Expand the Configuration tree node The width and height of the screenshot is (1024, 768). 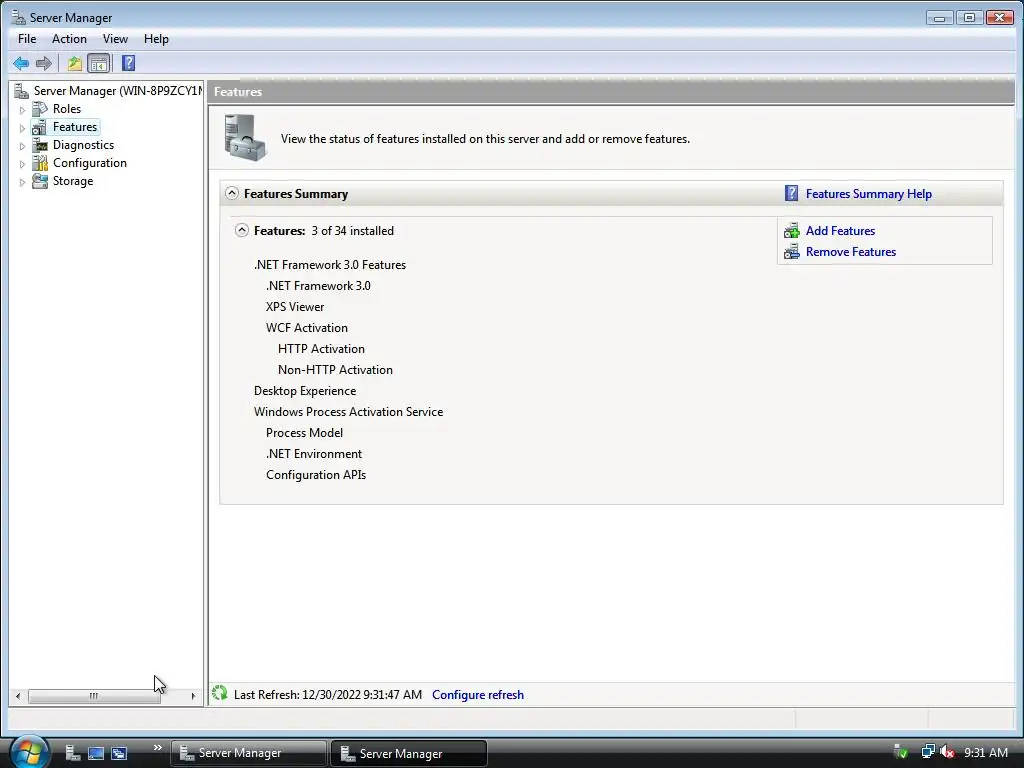(22, 164)
